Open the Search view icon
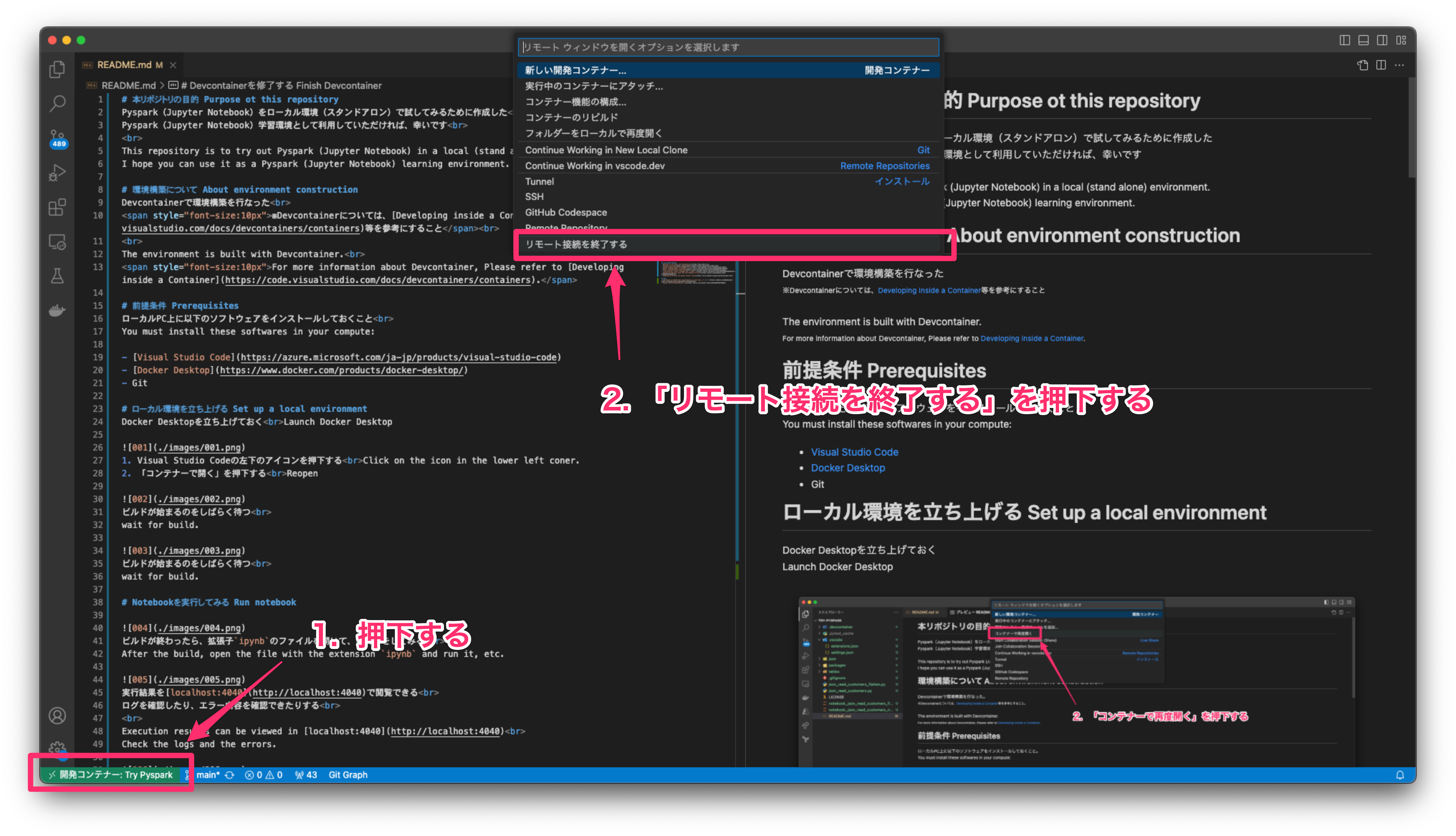 point(57,104)
